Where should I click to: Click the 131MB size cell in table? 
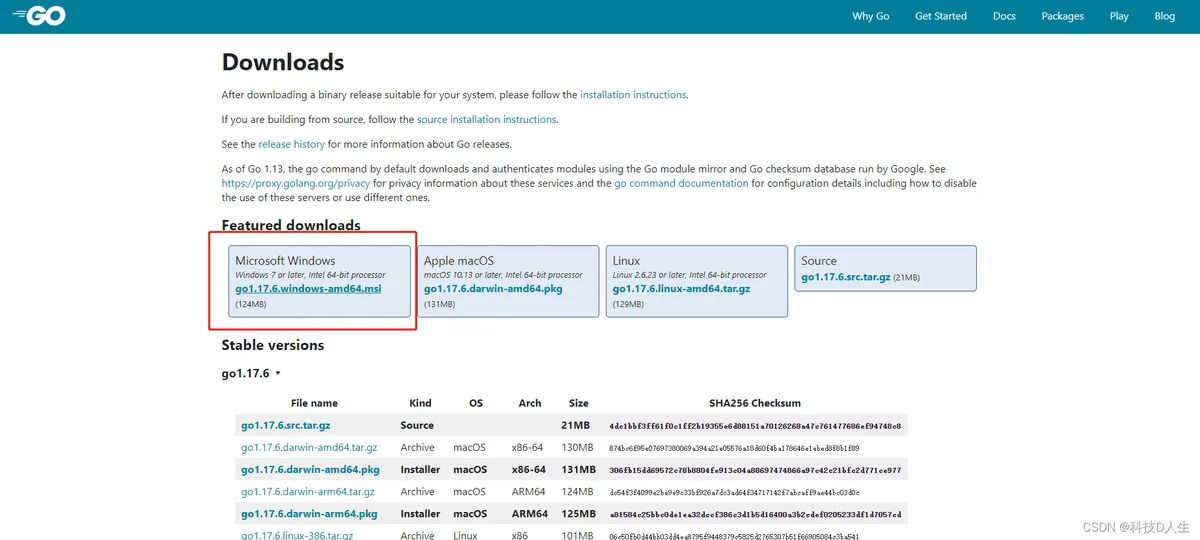[x=579, y=469]
